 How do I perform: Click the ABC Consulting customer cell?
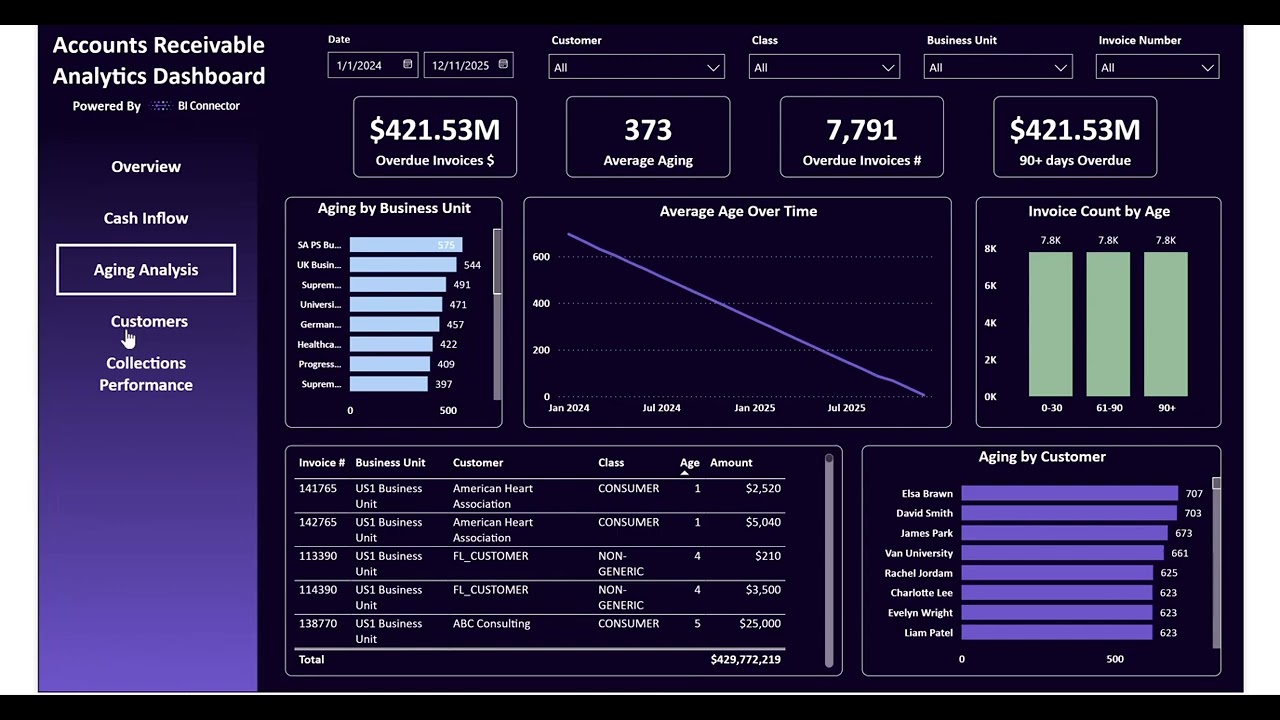[491, 624]
